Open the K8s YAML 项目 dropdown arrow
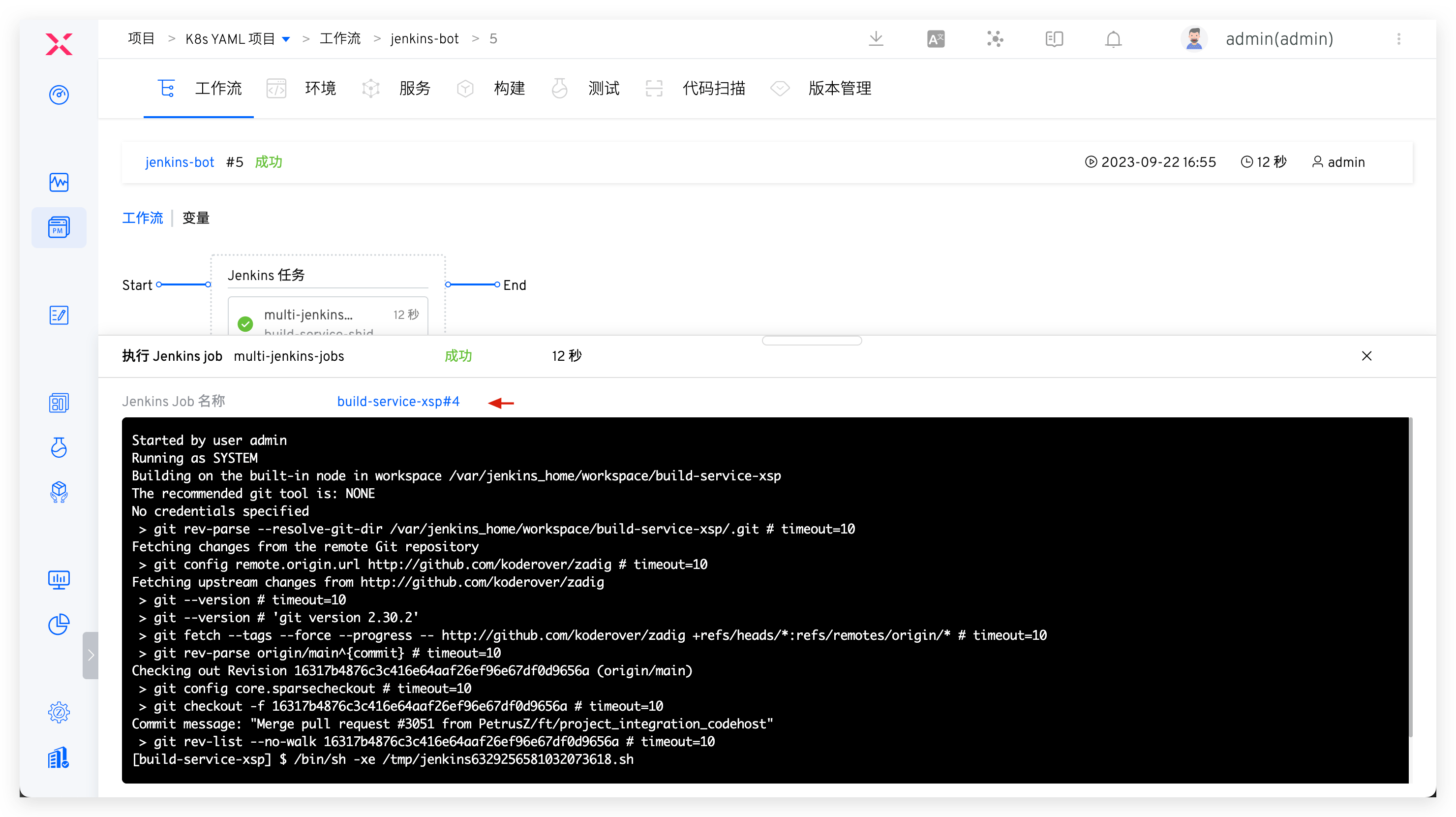The image size is (1456, 817). (x=286, y=39)
